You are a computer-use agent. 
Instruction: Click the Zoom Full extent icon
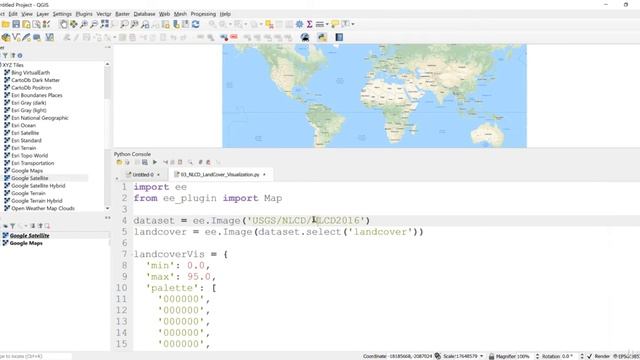click(x=105, y=24)
